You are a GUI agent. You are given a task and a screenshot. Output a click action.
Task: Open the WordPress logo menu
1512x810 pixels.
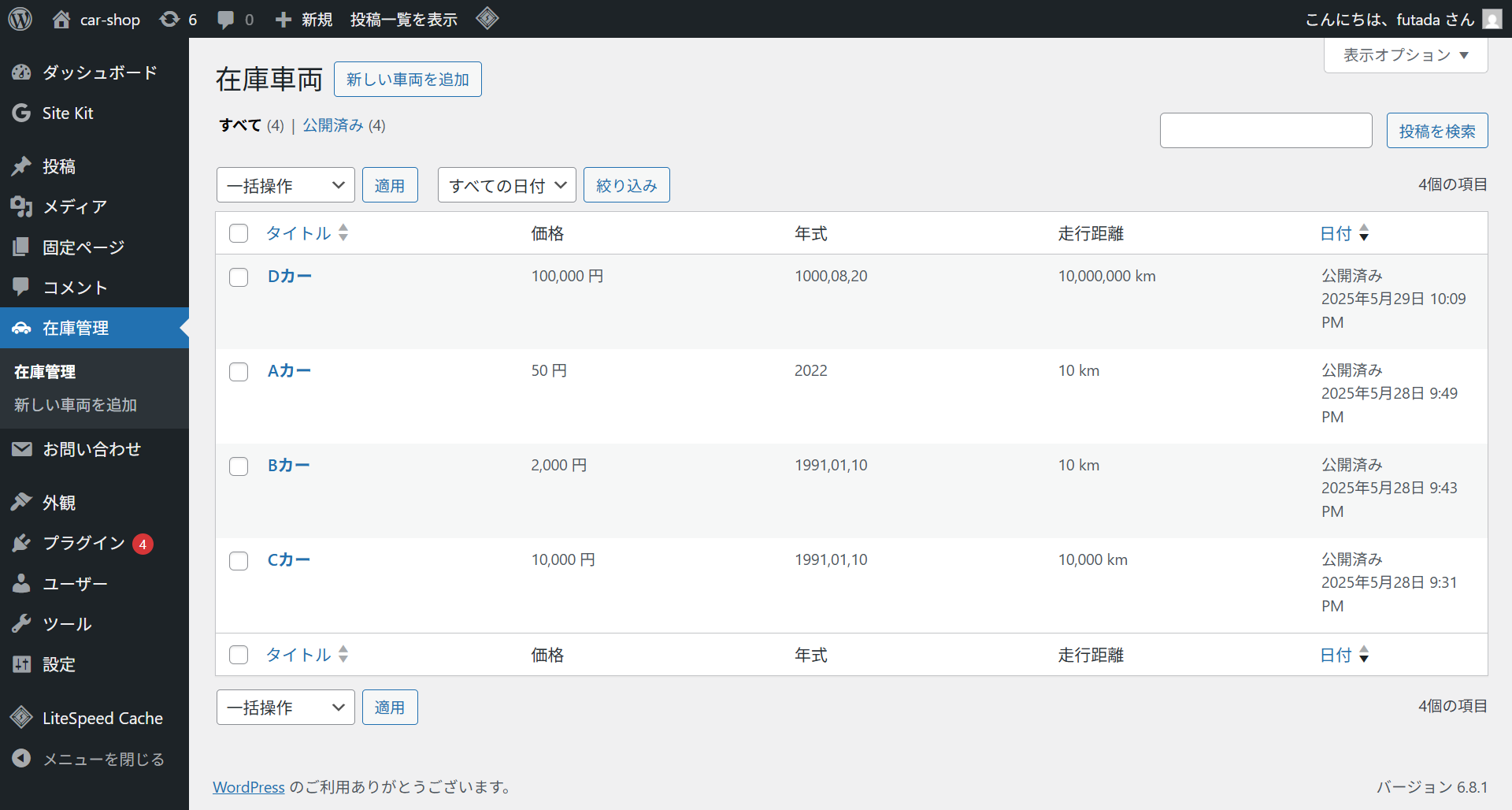pyautogui.click(x=19, y=19)
